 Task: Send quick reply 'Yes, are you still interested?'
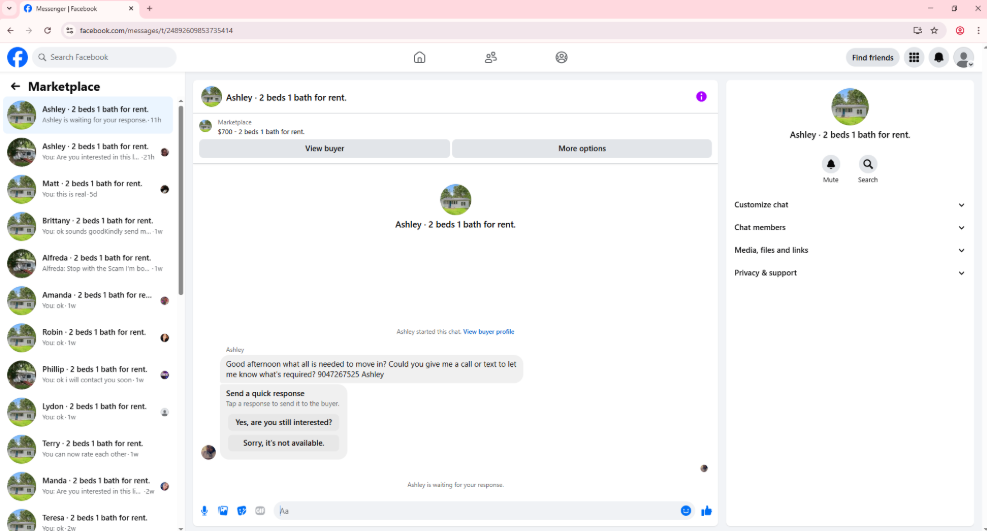pos(283,422)
